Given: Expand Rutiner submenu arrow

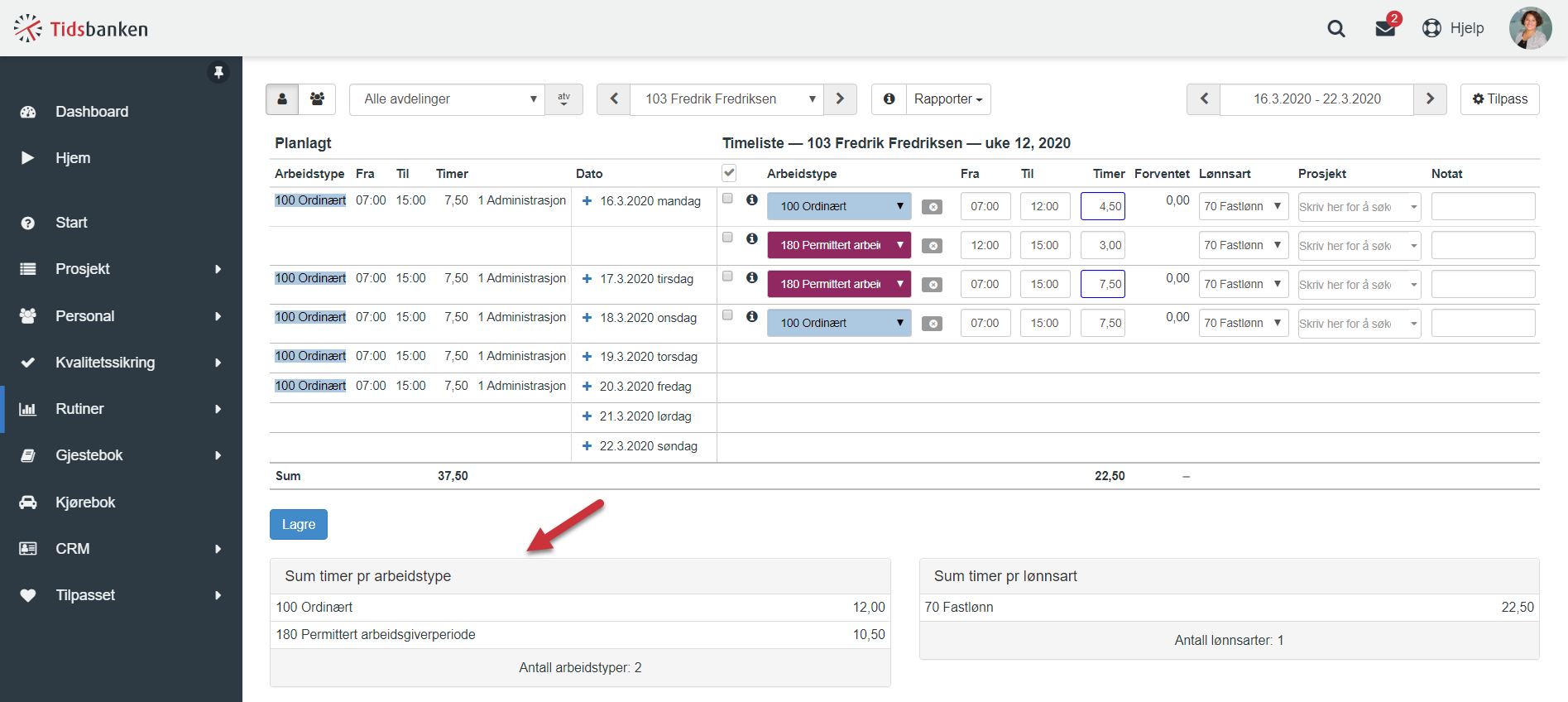Looking at the screenshot, I should click(218, 409).
